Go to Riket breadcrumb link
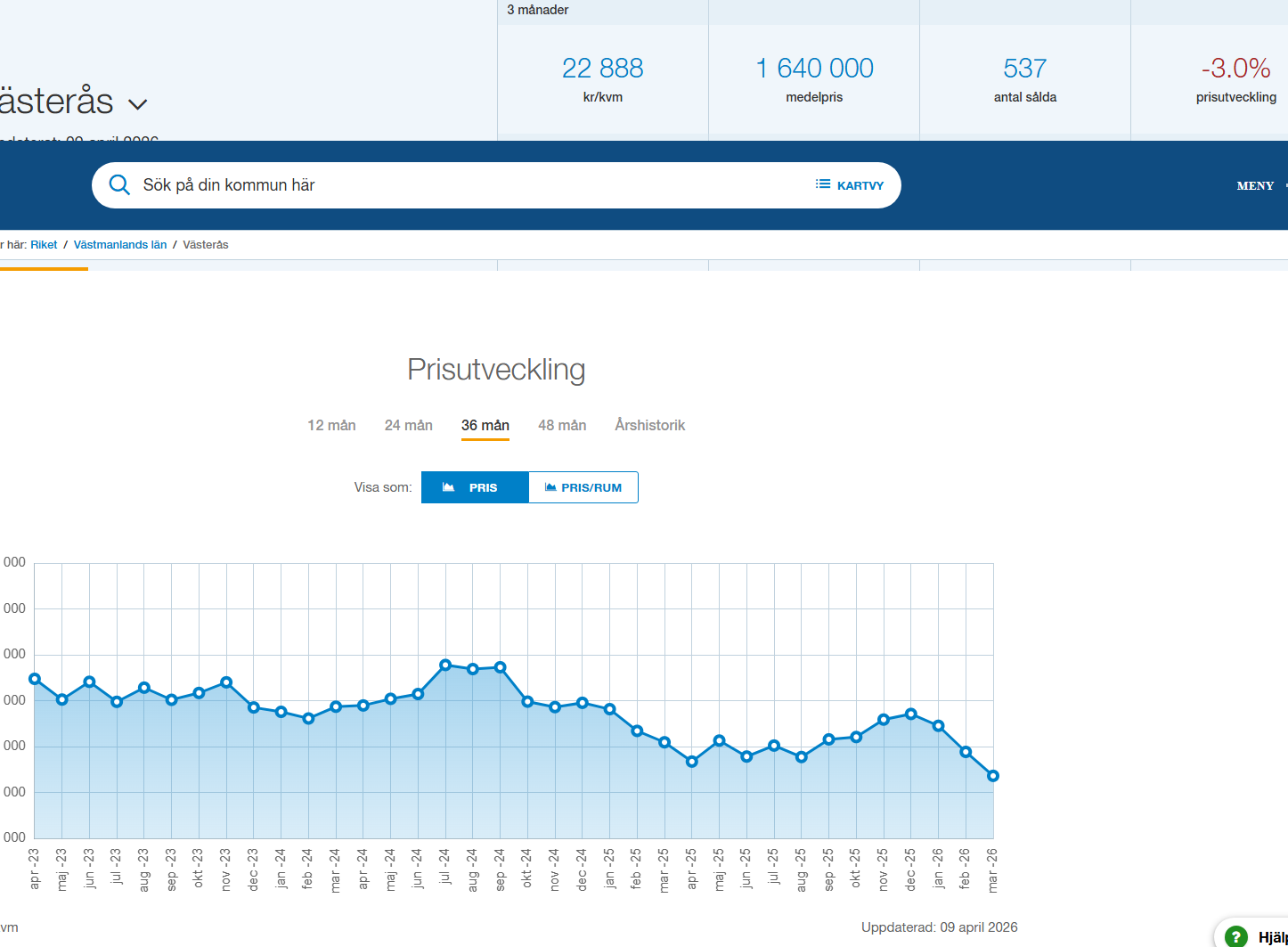The width and height of the screenshot is (1288, 947). click(44, 244)
